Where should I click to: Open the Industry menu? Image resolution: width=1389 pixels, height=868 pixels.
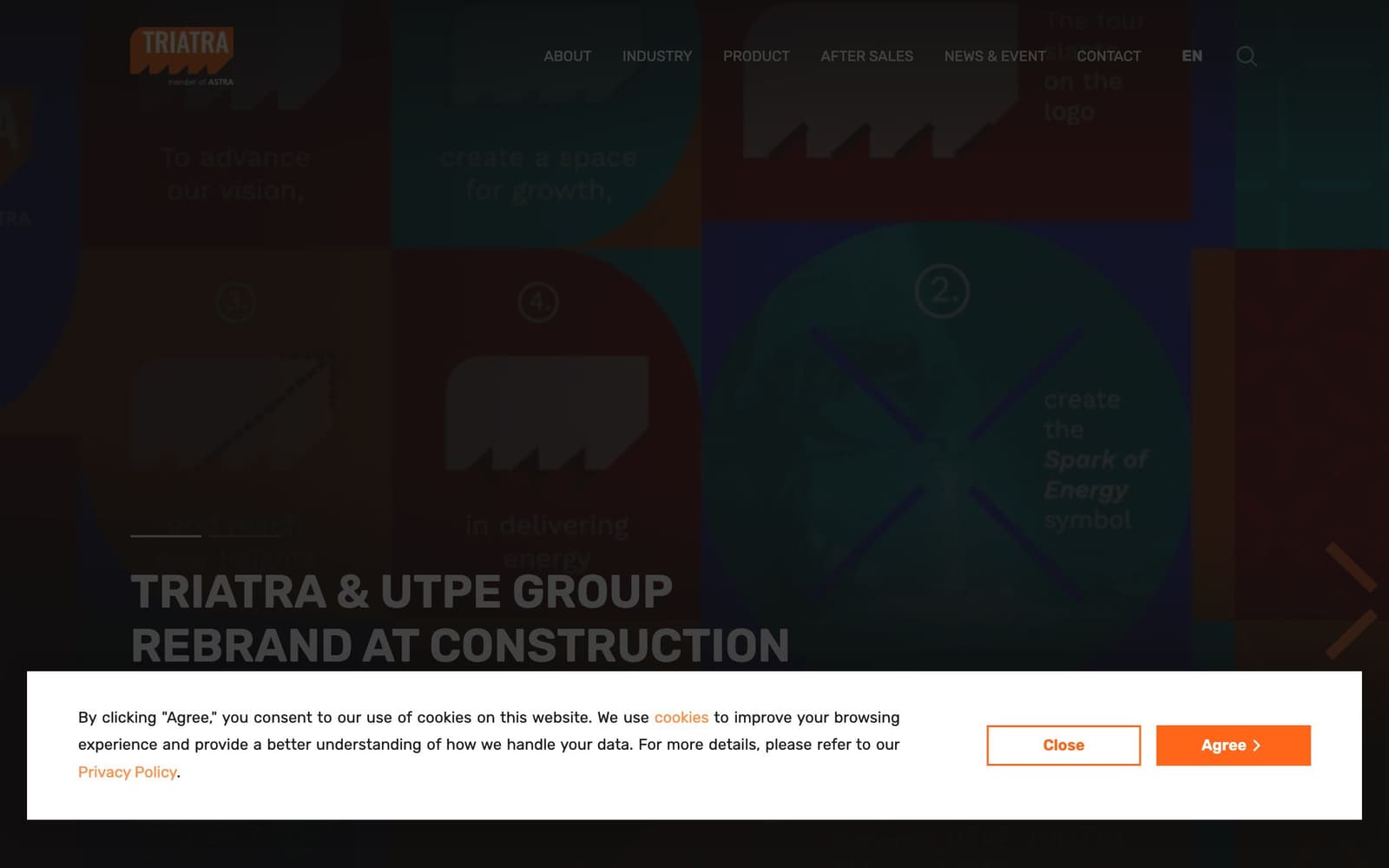(657, 56)
